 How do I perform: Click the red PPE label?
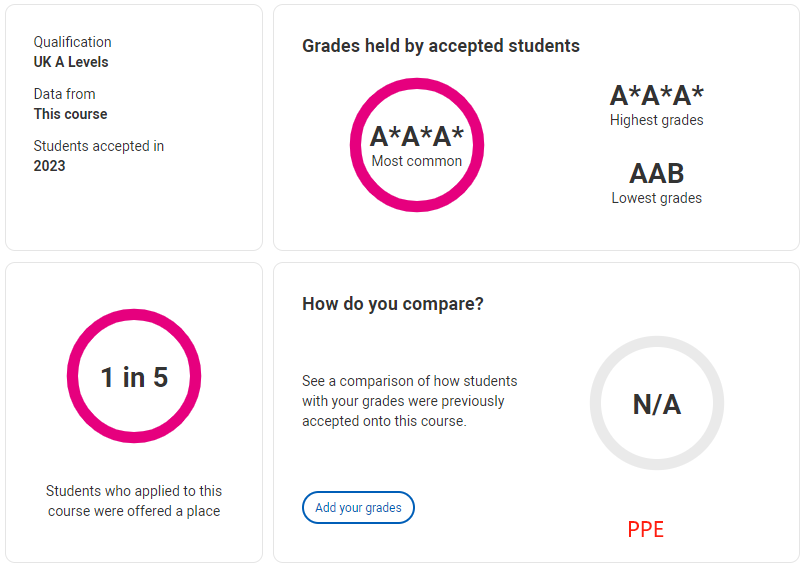click(x=645, y=529)
